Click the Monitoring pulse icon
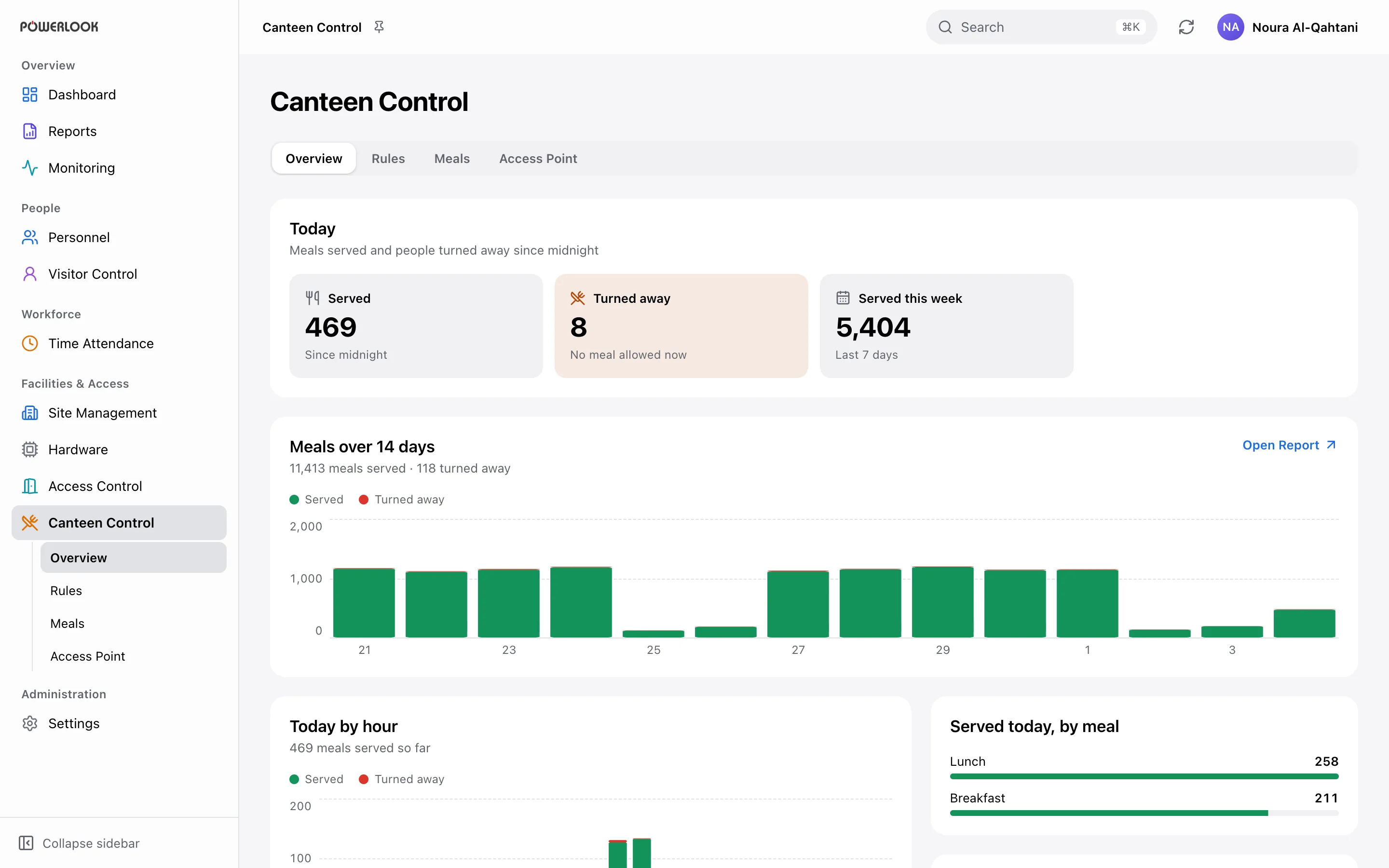1389x868 pixels. (30, 168)
